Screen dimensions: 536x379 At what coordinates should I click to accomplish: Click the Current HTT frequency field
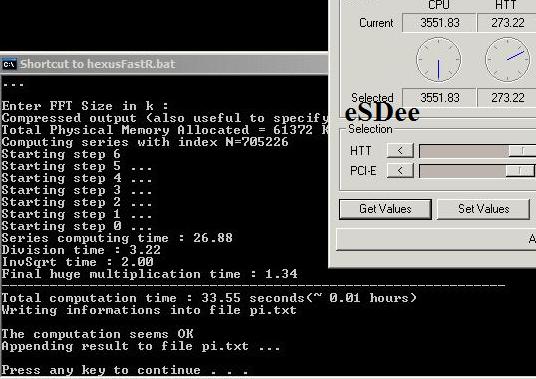pos(507,23)
